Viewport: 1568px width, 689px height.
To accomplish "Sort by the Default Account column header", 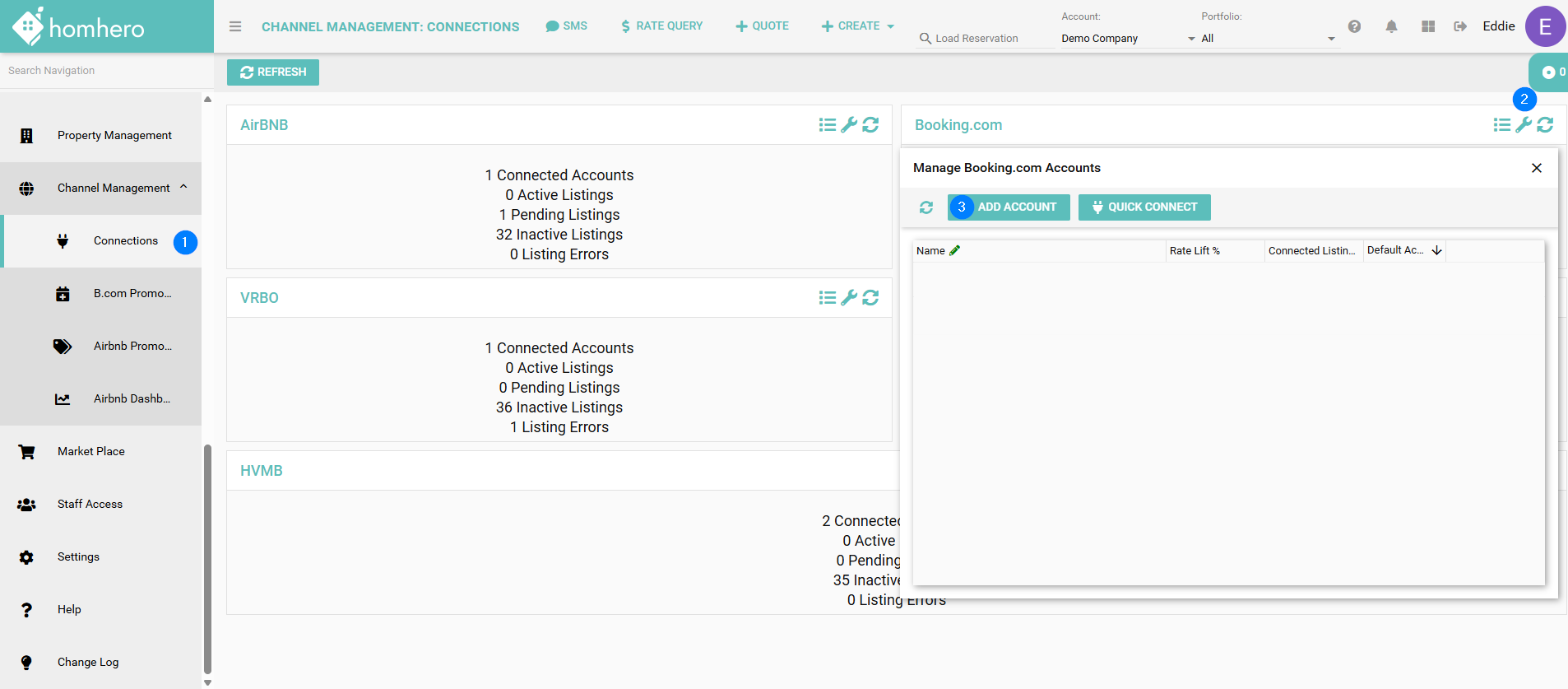I will click(1395, 250).
